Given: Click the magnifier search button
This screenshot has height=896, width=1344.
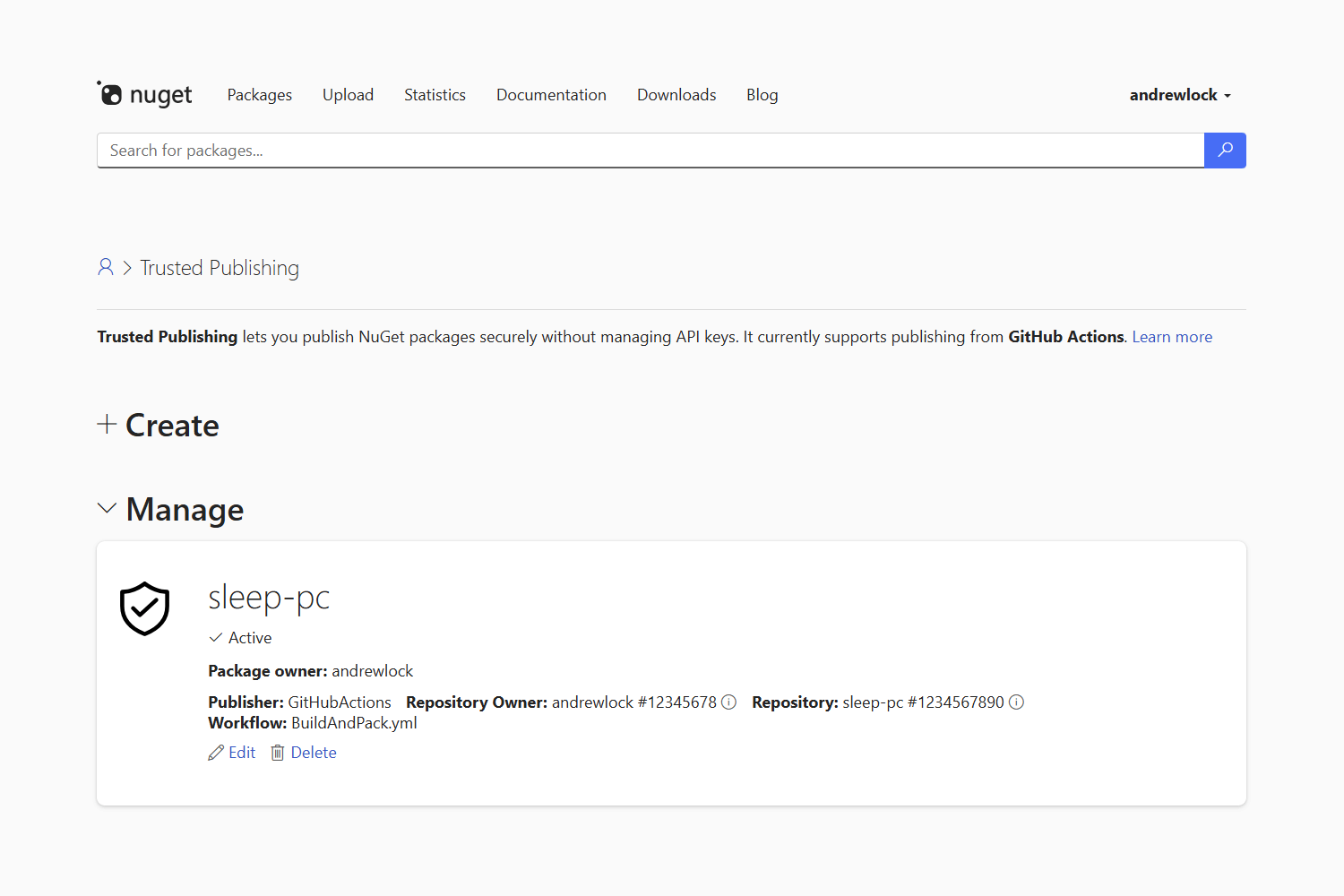Looking at the screenshot, I should [1225, 151].
